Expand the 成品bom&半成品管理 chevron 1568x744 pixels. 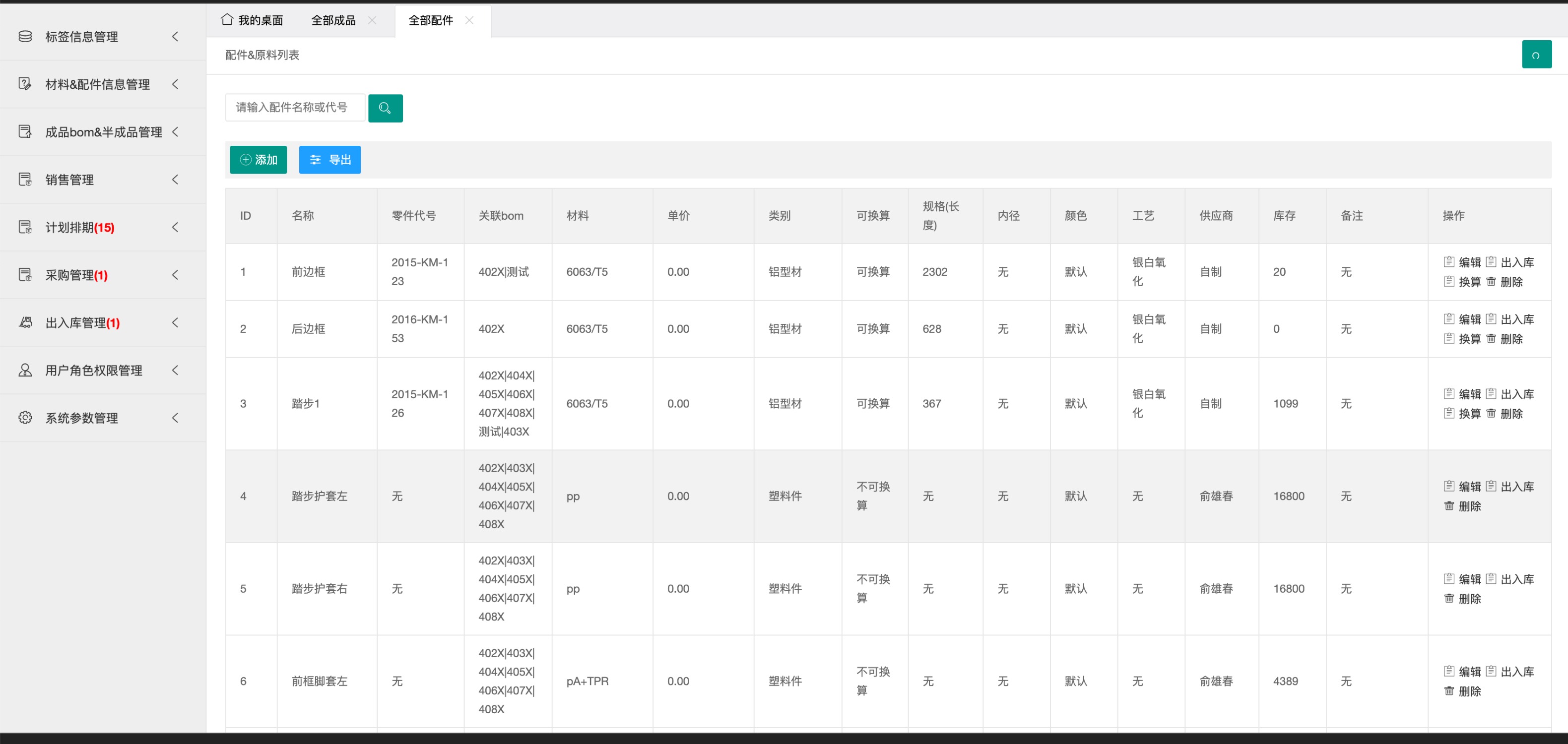pos(175,131)
